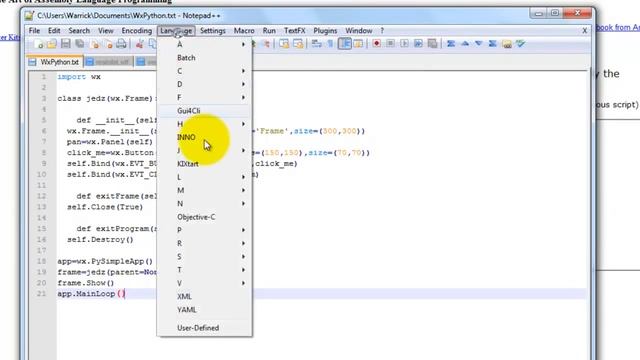Screen dimensions: 640x360
Task: Open the ? help menu
Action: pyautogui.click(x=382, y=31)
